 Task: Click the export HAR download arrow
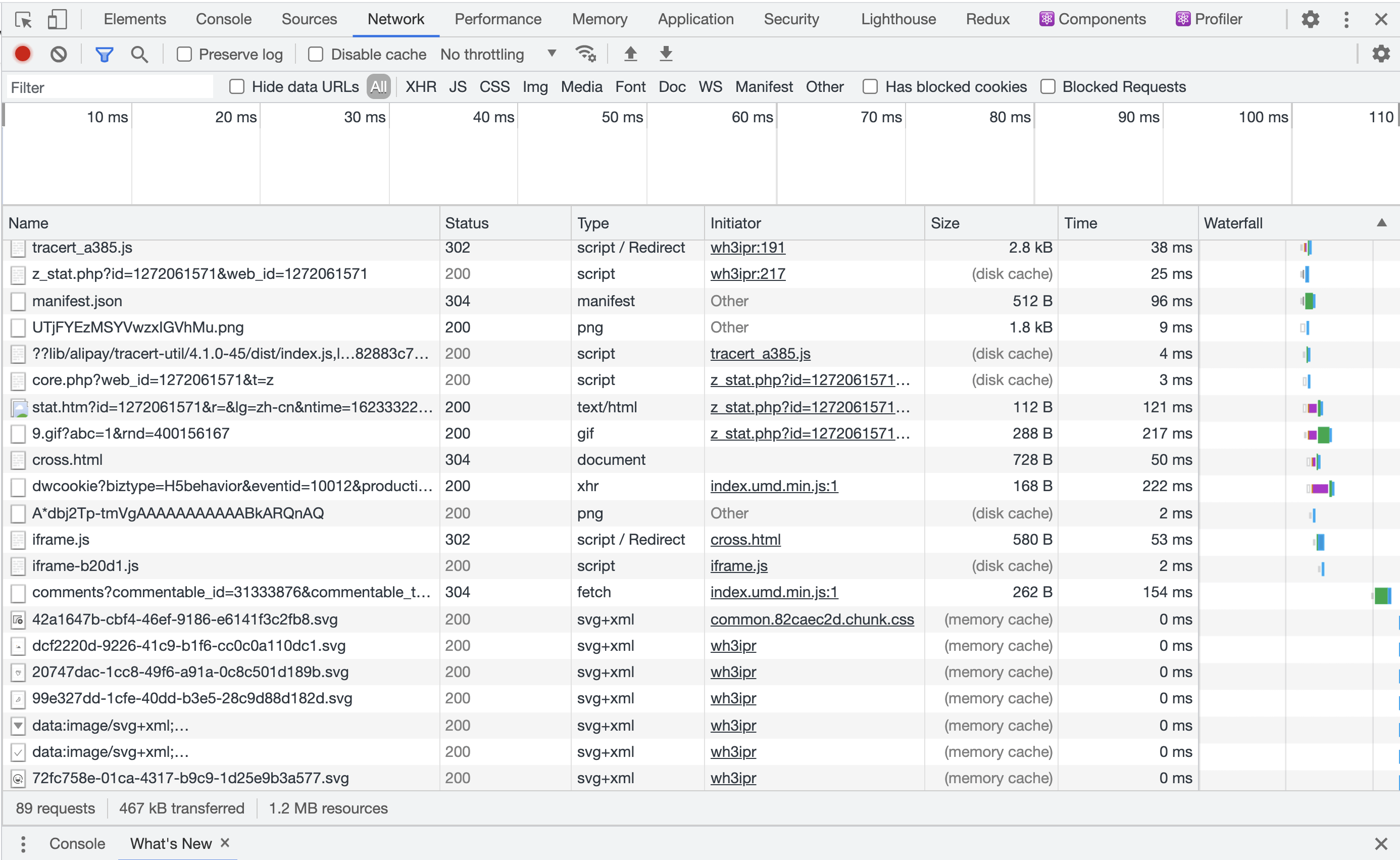666,54
